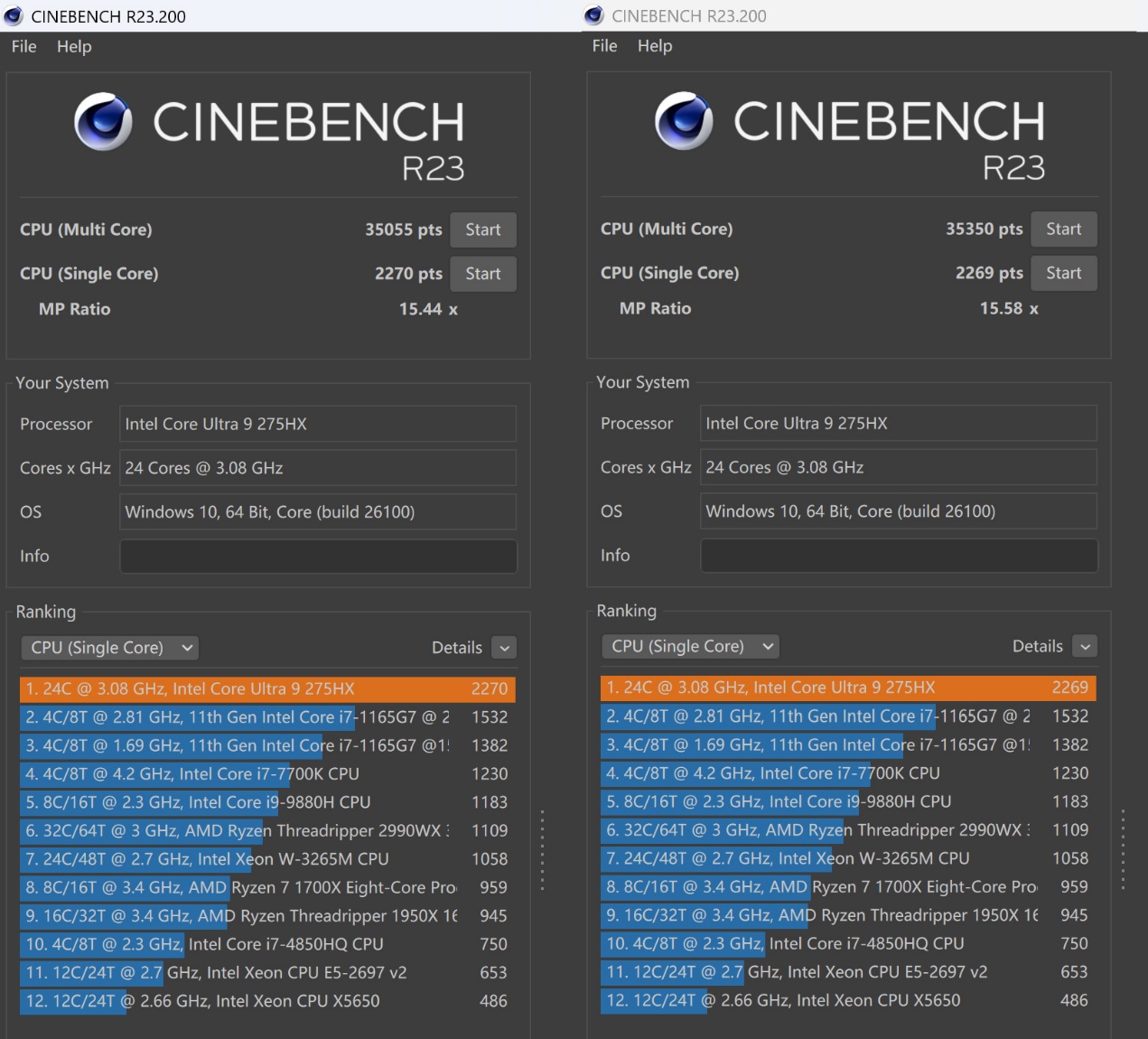Click the Processor field in the right window

click(x=899, y=423)
